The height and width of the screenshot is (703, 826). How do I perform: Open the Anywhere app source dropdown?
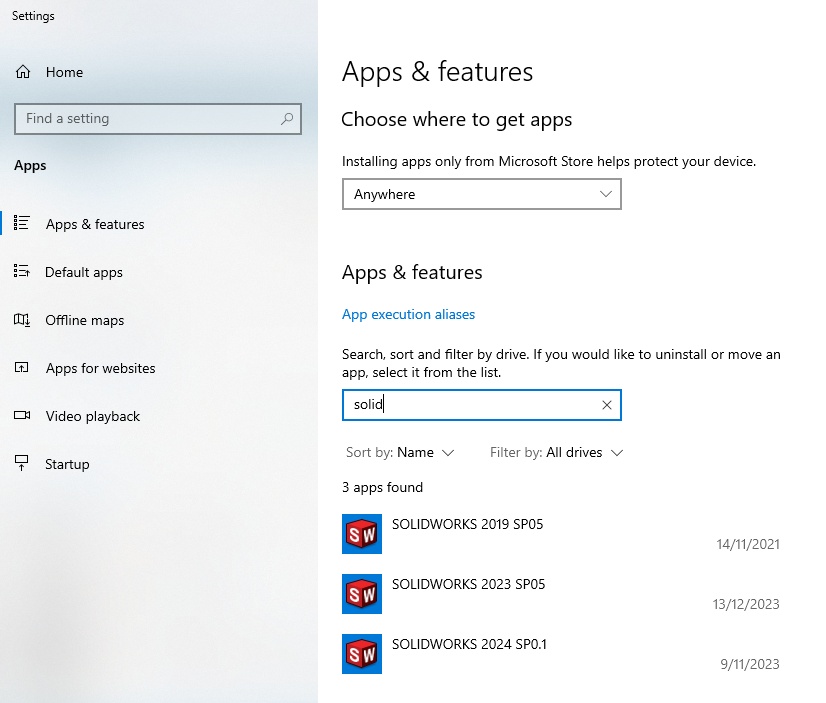(481, 194)
